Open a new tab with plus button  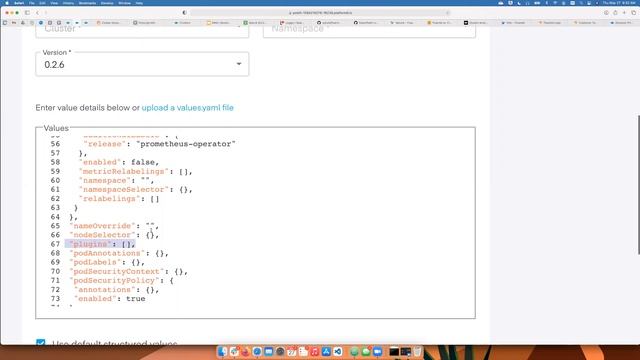pos(624,13)
